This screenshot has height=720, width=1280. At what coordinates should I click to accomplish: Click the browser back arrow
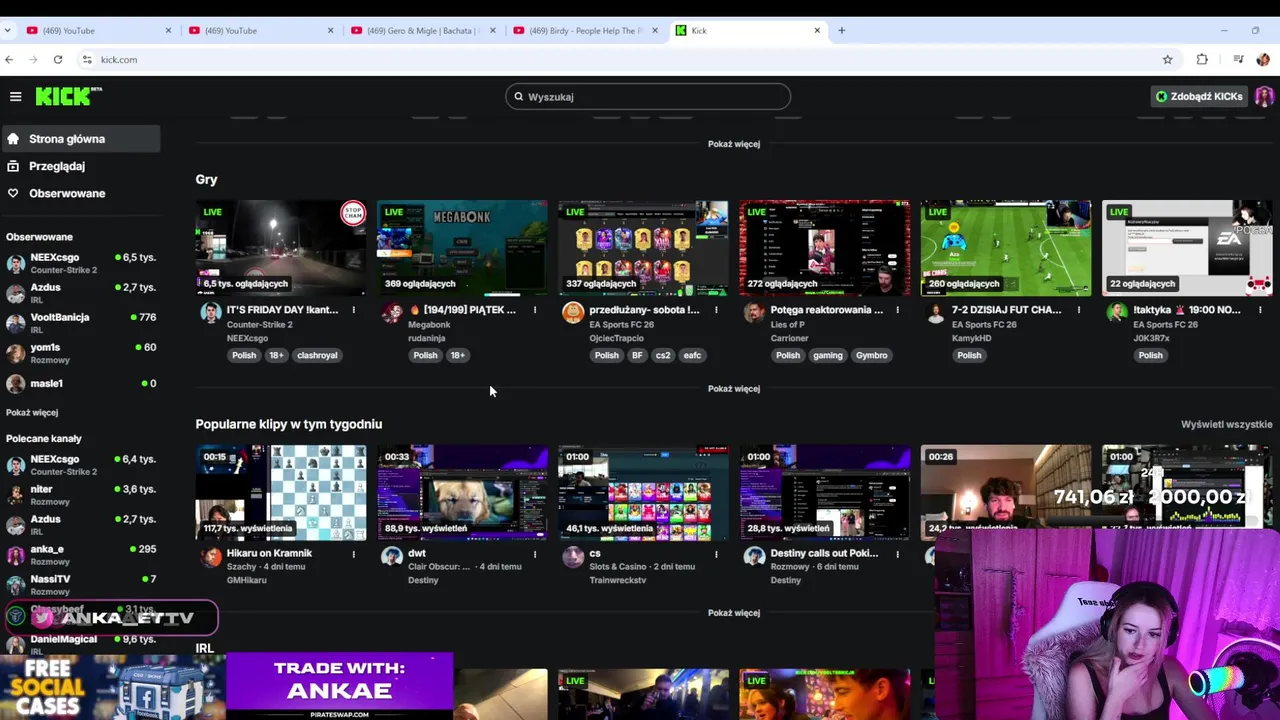coord(9,59)
